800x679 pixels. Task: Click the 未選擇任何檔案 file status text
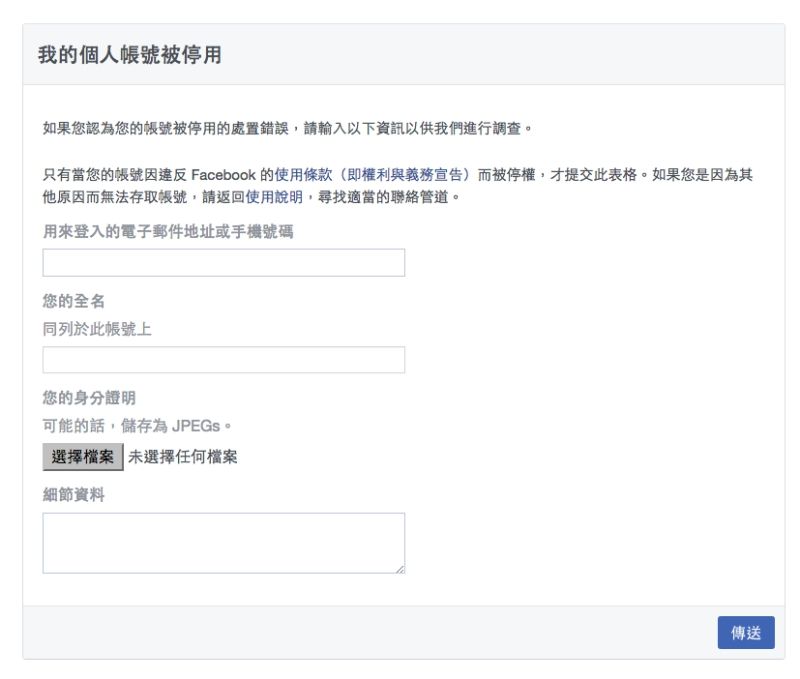(x=183, y=458)
